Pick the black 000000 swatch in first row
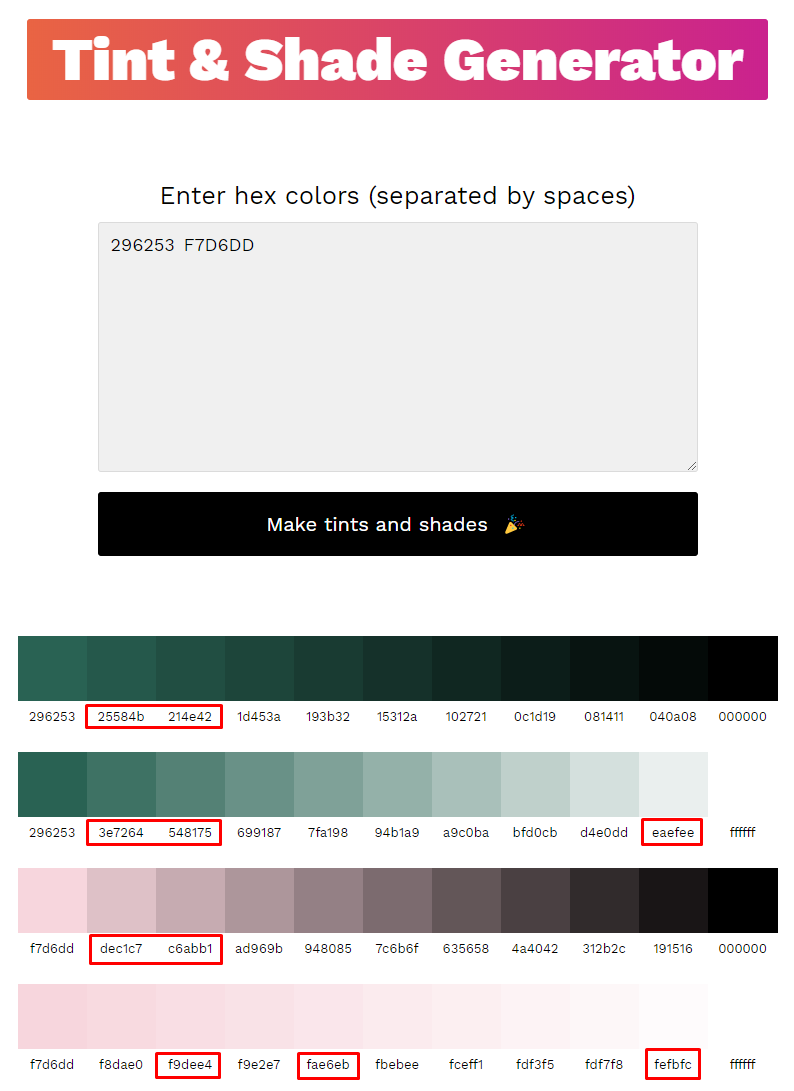794x1091 pixels. point(743,668)
